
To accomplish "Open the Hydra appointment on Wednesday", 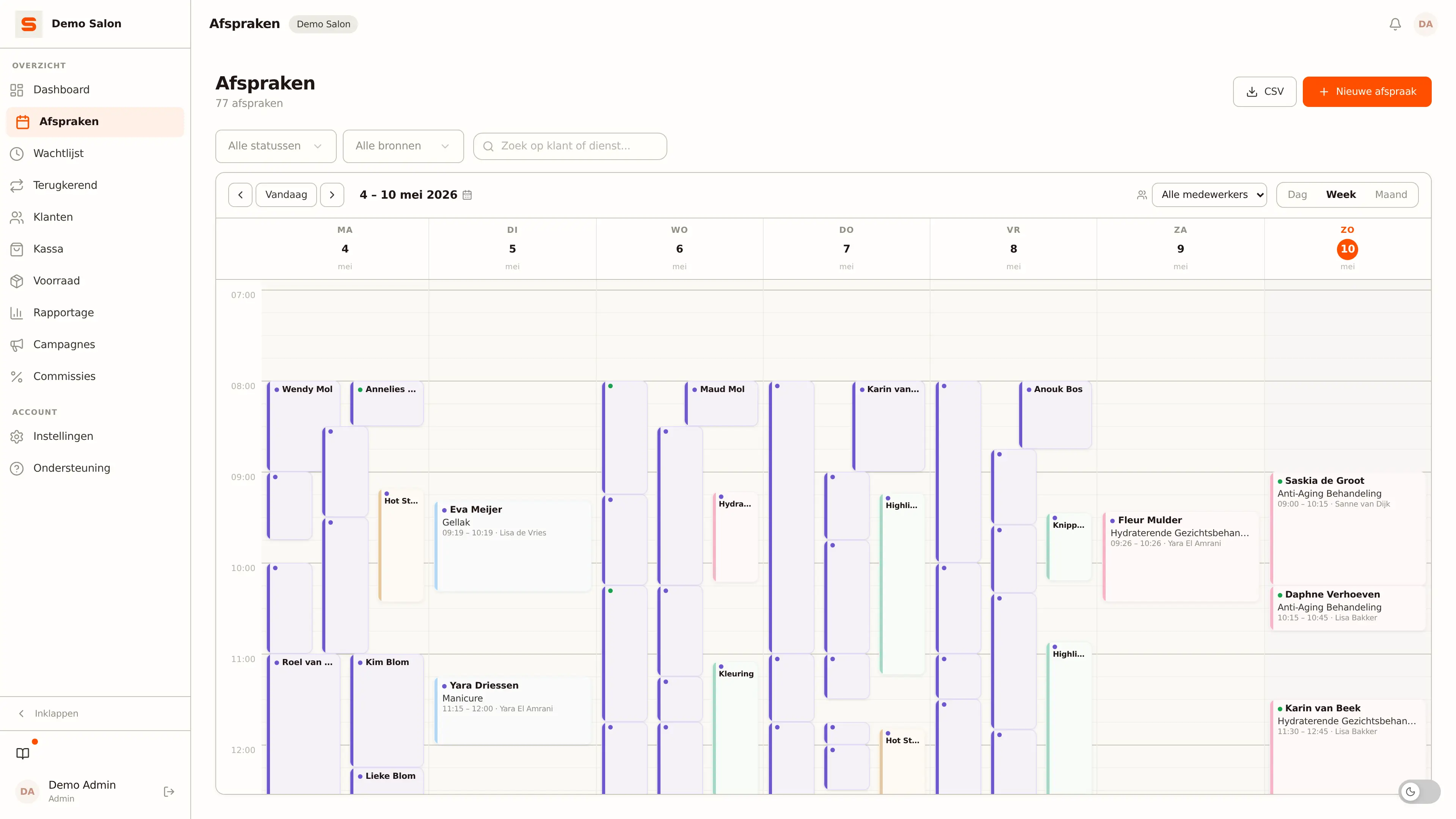I will 735,537.
